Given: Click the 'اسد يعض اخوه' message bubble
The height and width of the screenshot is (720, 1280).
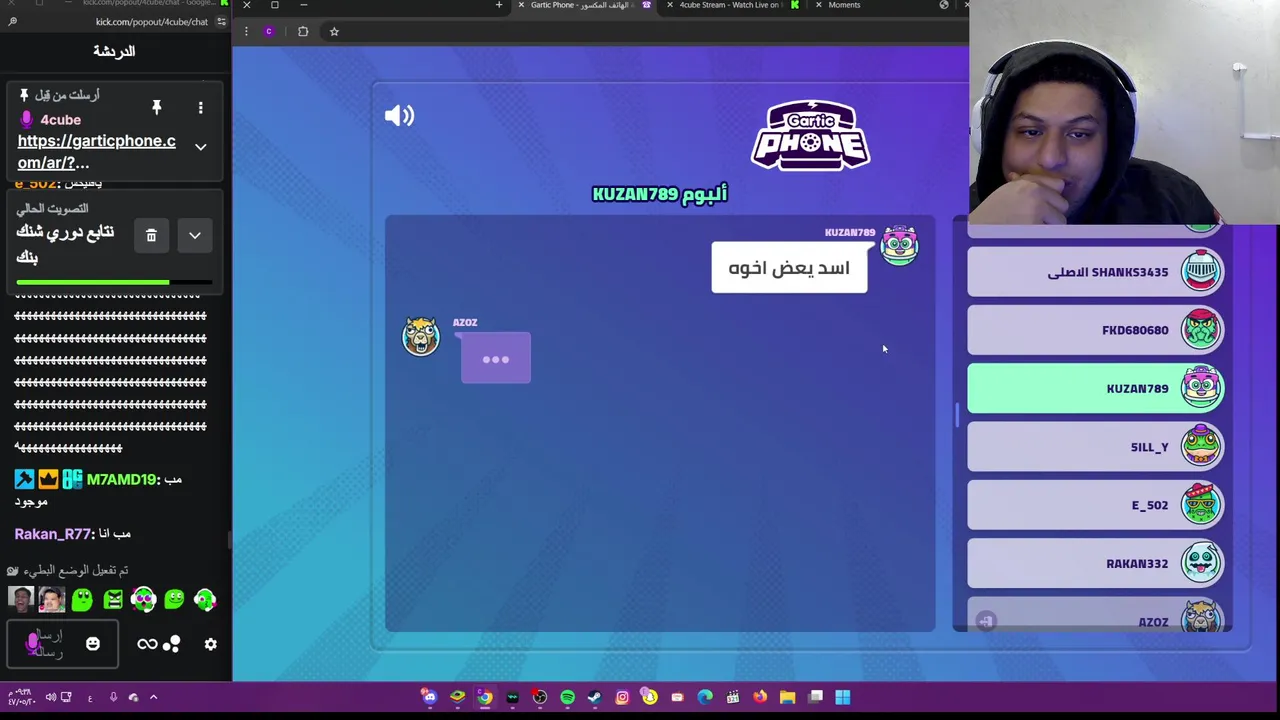Looking at the screenshot, I should tap(789, 268).
